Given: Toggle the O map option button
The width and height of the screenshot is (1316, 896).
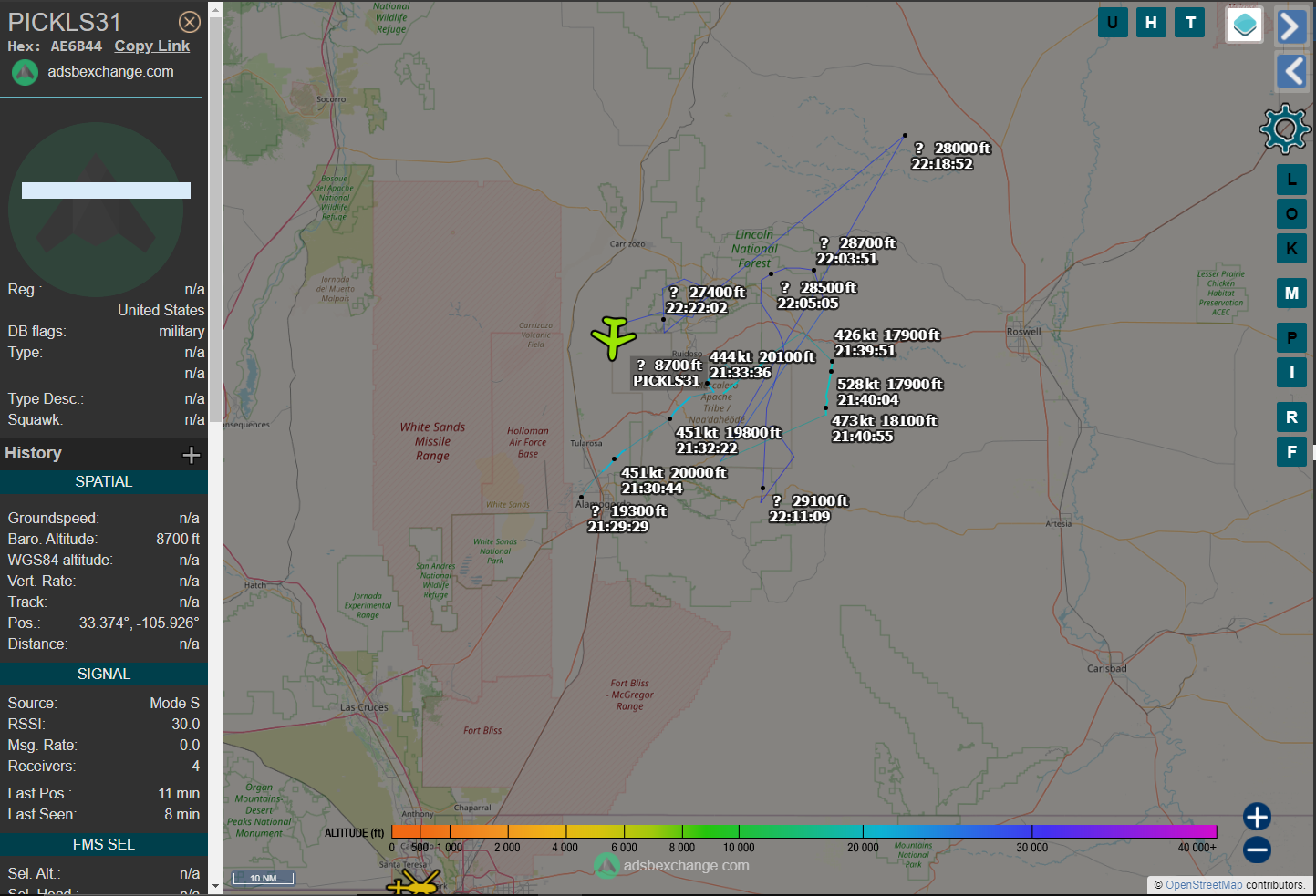Looking at the screenshot, I should (x=1291, y=213).
